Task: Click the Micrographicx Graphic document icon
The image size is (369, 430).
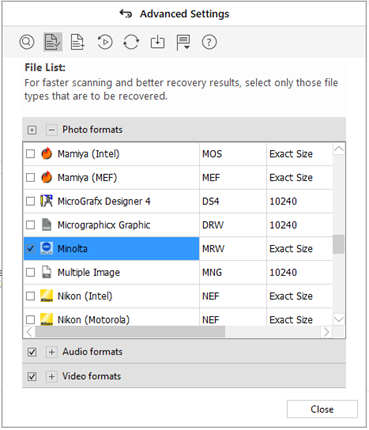Action: pyautogui.click(x=47, y=225)
